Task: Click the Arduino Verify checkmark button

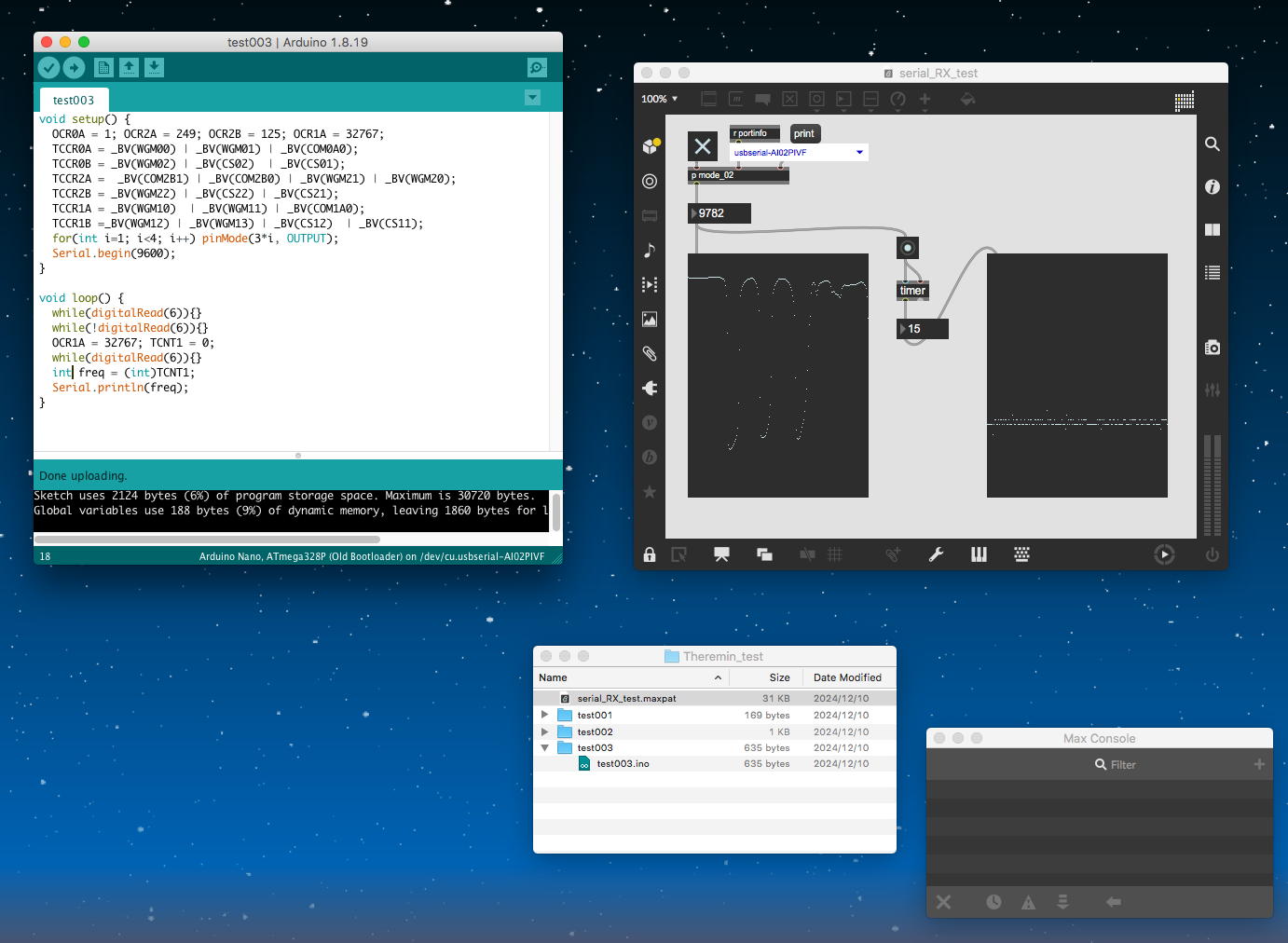Action: [x=48, y=68]
